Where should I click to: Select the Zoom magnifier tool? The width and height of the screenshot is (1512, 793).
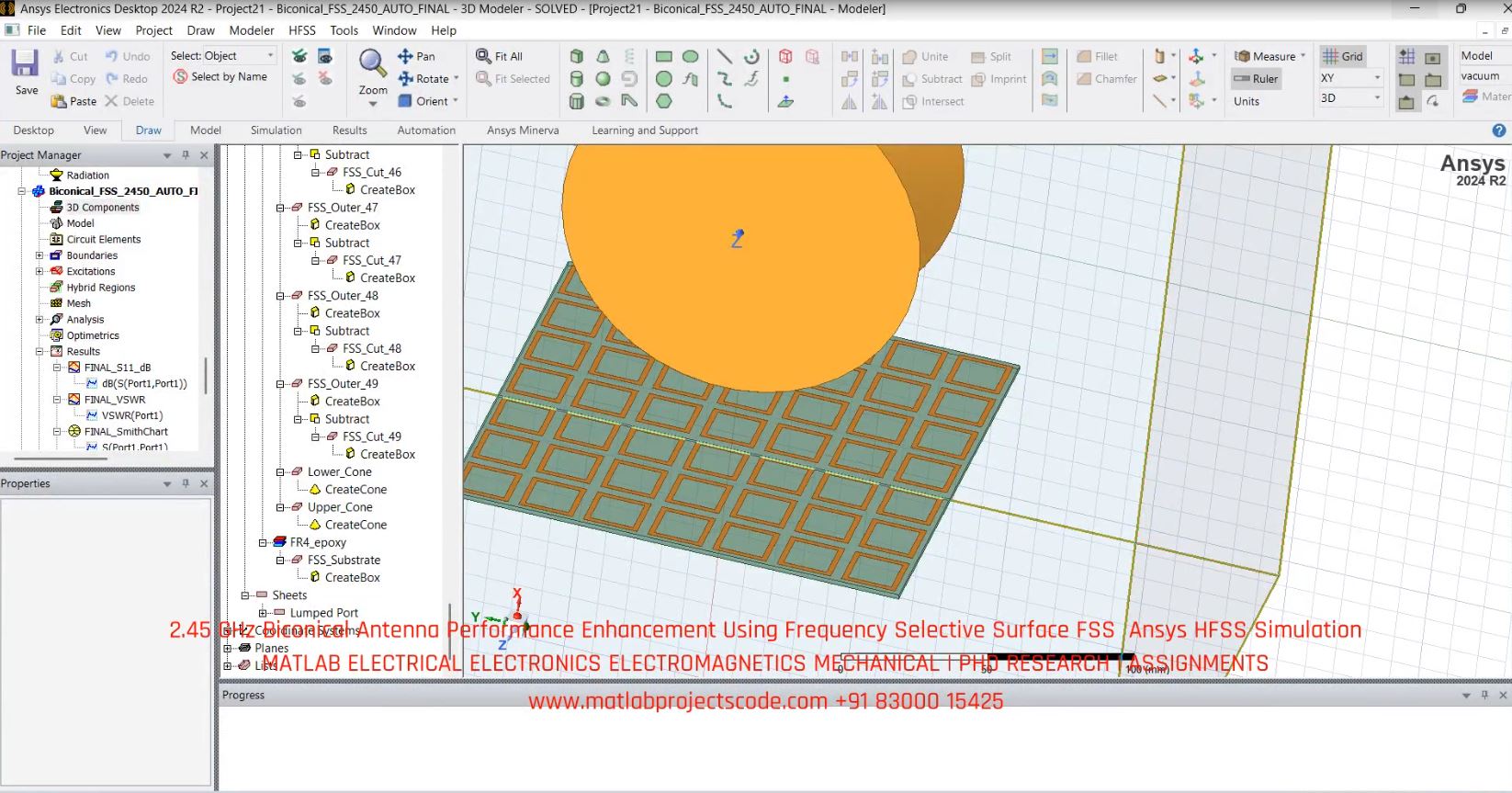pos(372,64)
